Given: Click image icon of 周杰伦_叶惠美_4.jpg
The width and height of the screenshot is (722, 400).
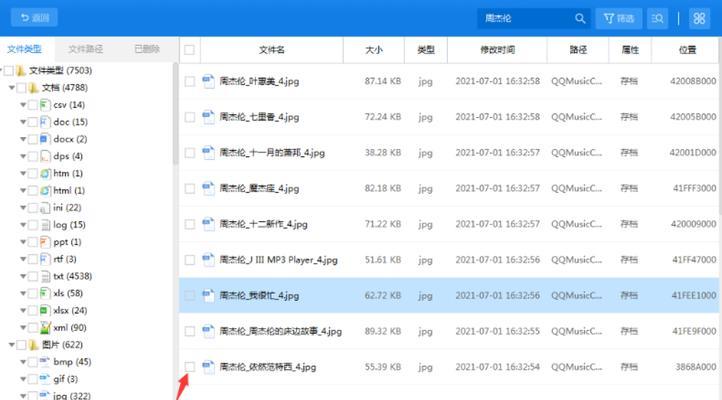Looking at the screenshot, I should click(209, 81).
